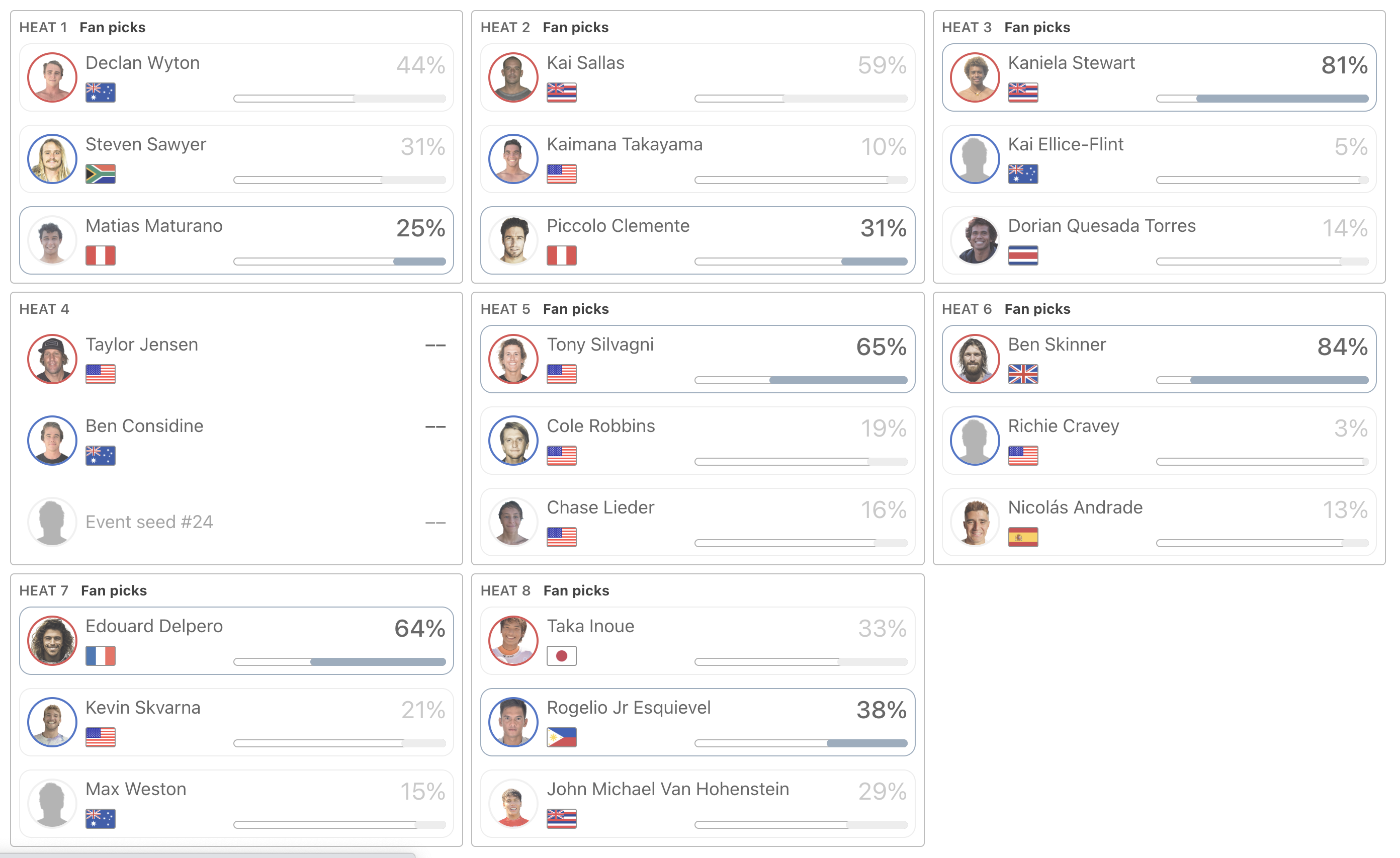Viewport: 1400px width, 858px height.
Task: Open Kaniela Stewart's profile photo
Action: 975,77
